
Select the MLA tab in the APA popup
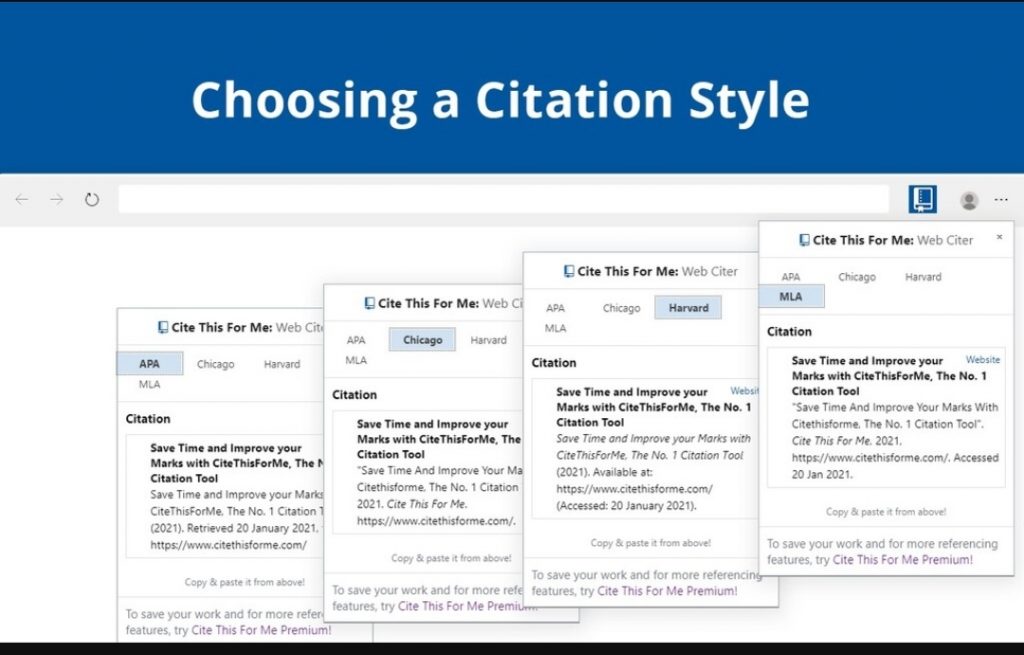150,385
